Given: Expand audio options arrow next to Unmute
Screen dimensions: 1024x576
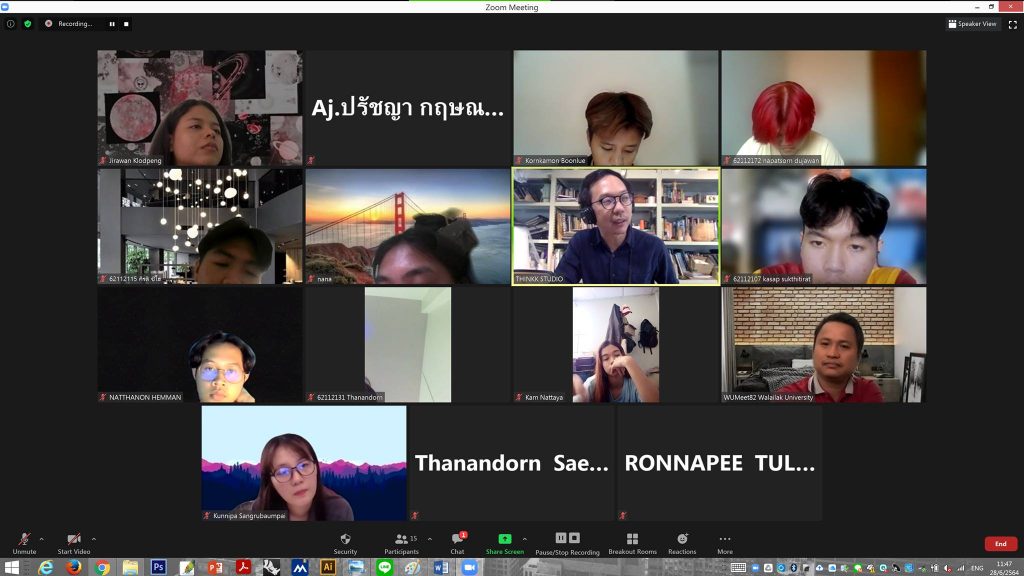Looking at the screenshot, I should 41,539.
